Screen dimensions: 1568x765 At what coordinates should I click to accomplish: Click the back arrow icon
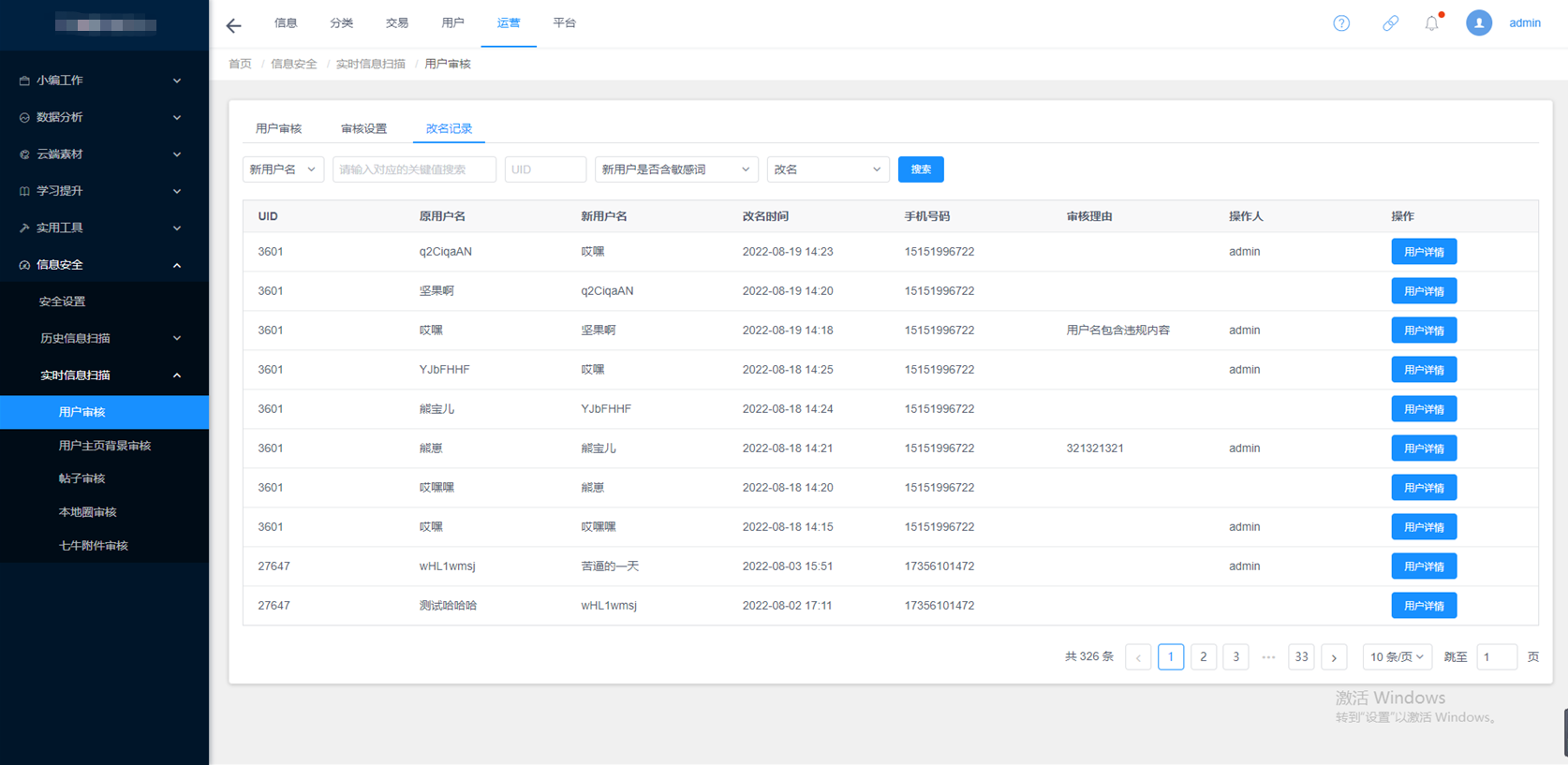point(234,25)
